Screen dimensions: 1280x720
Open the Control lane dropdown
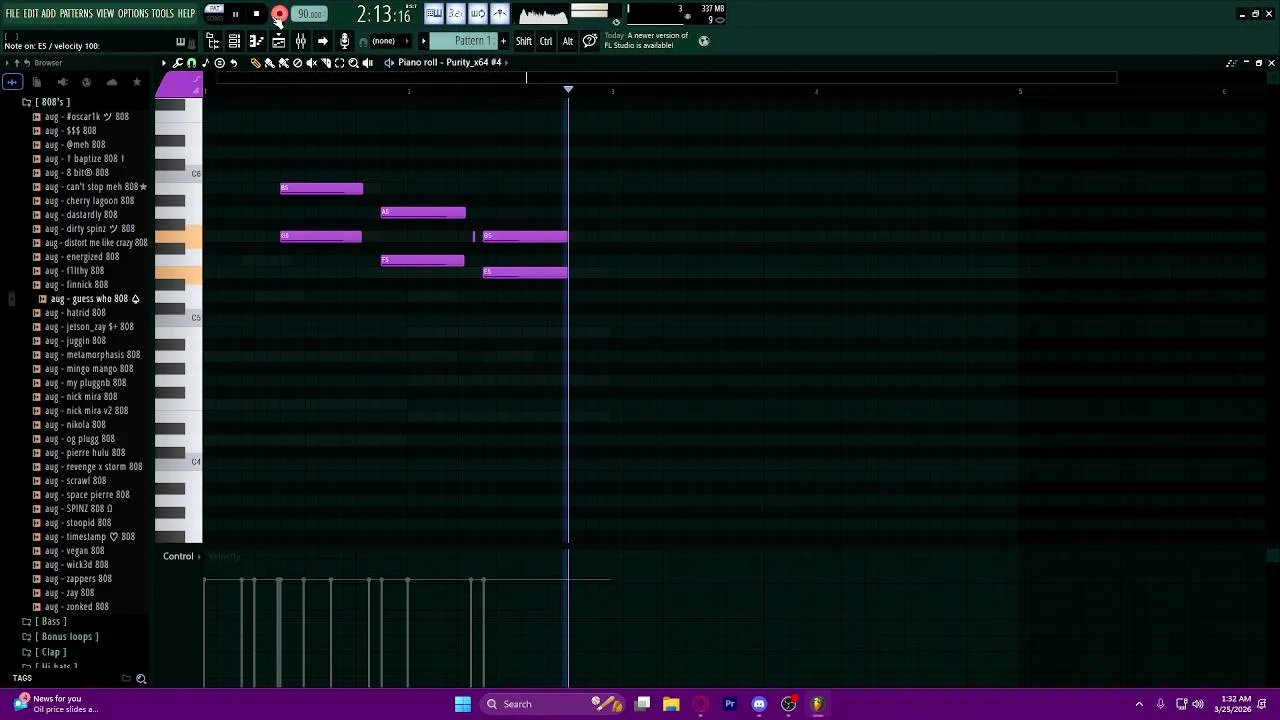(182, 556)
